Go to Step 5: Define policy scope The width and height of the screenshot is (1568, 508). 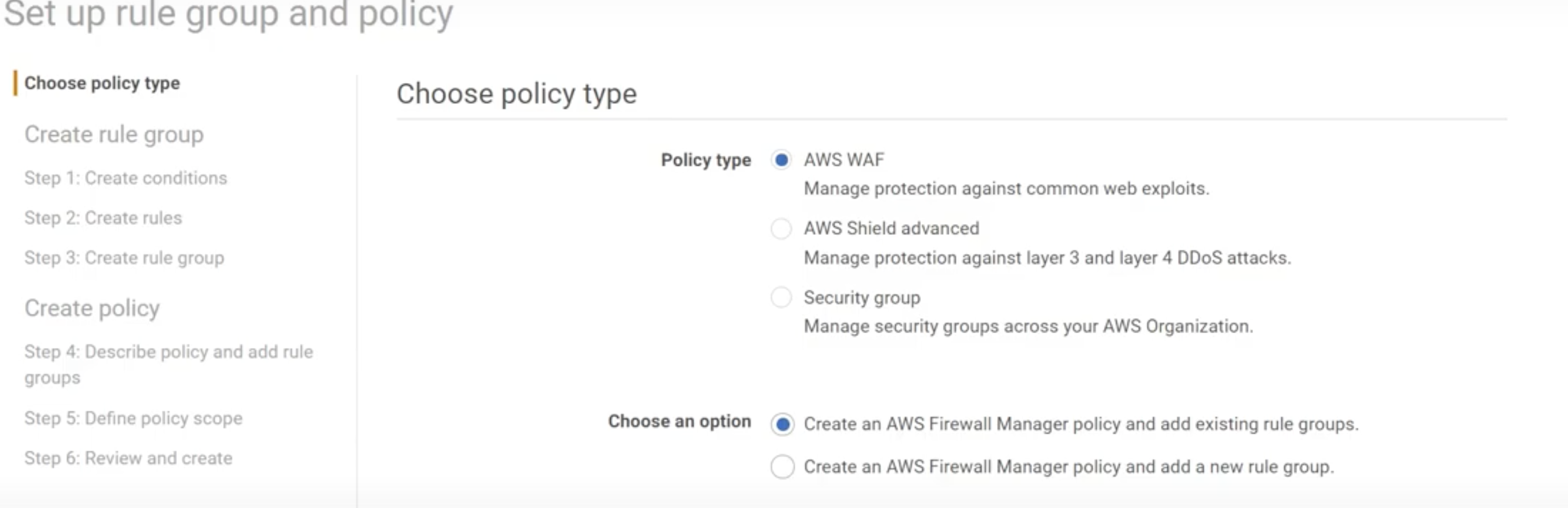point(134,418)
